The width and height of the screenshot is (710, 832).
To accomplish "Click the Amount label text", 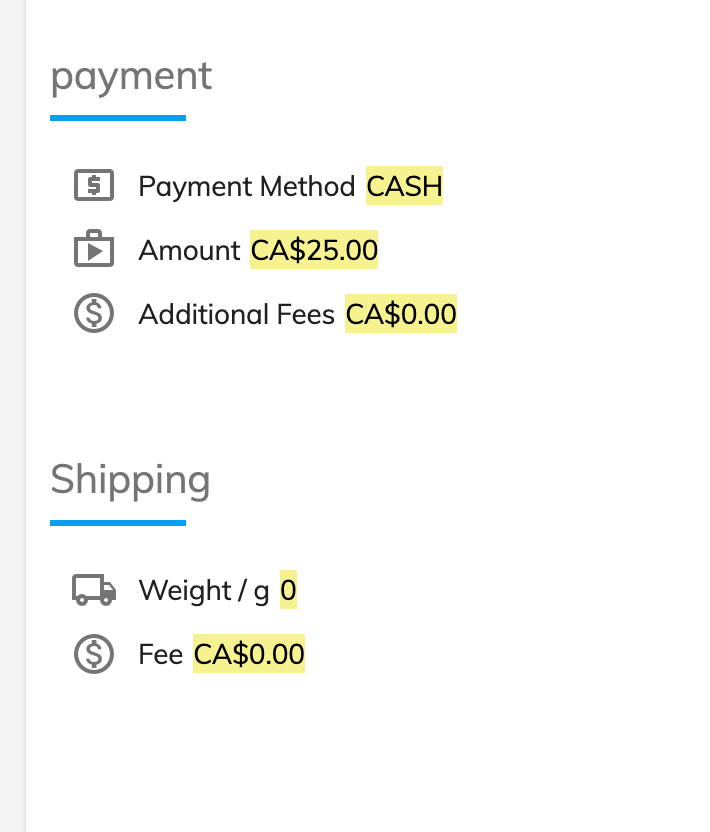I will coord(189,250).
